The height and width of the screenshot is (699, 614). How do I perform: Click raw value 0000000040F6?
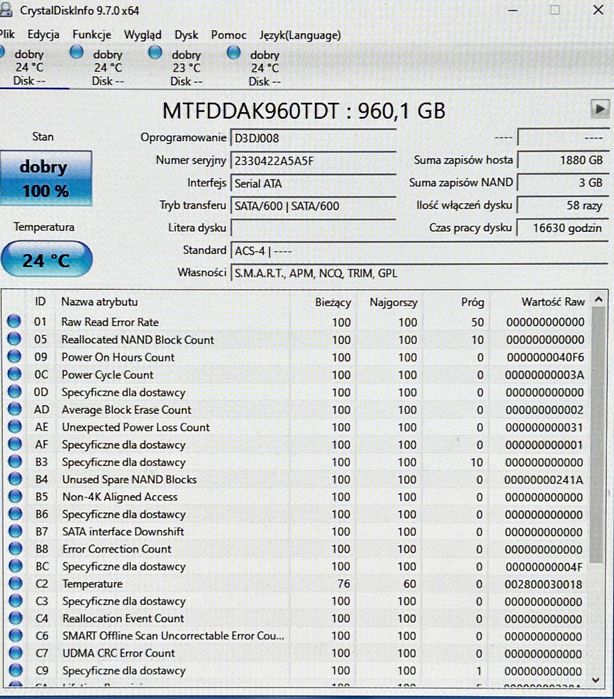545,357
